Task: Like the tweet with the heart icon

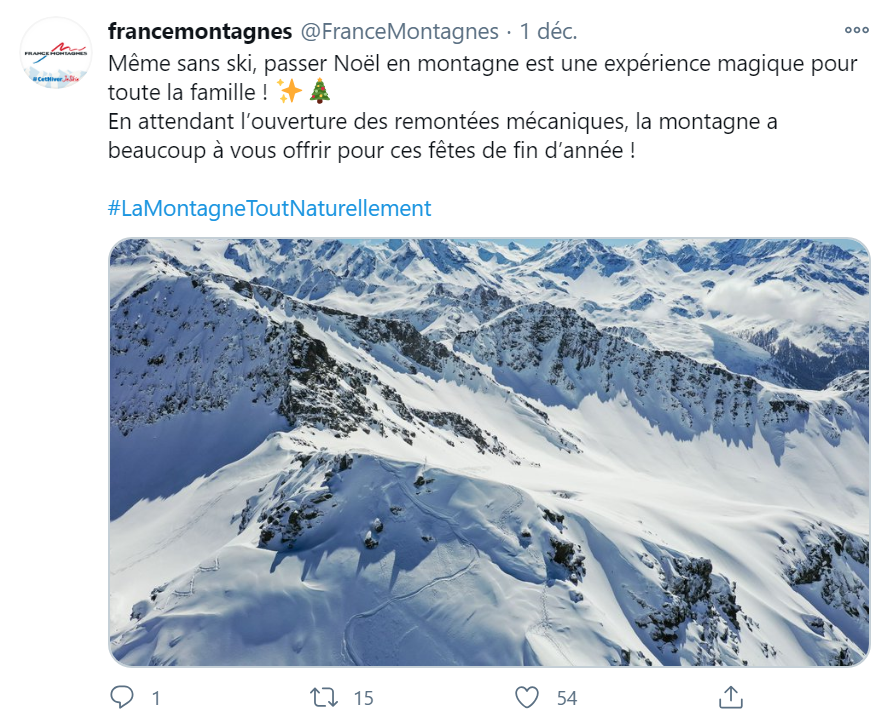Action: coord(526,698)
